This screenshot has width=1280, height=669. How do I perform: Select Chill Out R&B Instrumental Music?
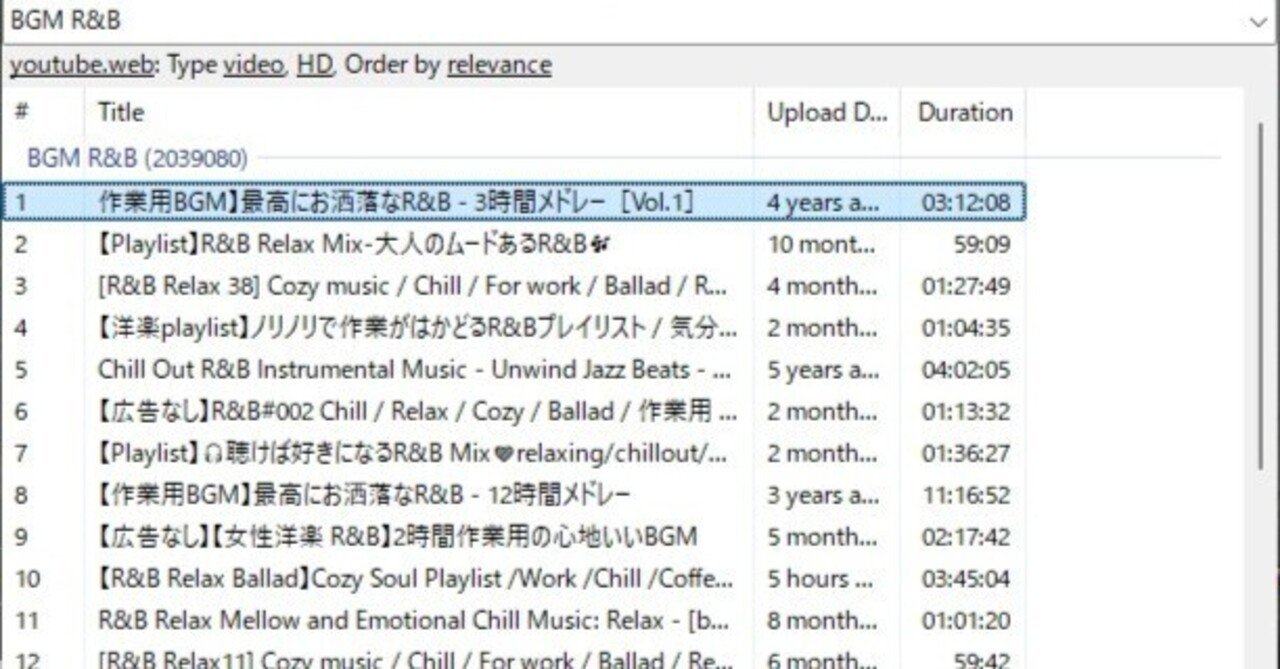[400, 370]
